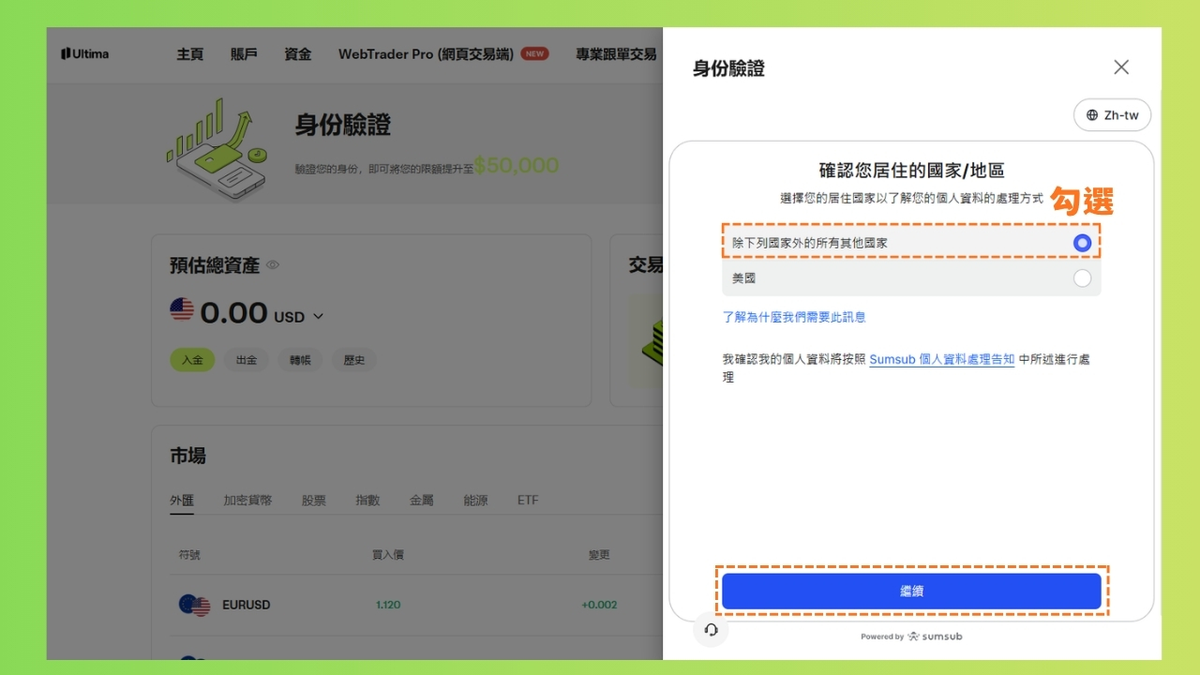
Task: Click the 歷史 button
Action: [354, 360]
